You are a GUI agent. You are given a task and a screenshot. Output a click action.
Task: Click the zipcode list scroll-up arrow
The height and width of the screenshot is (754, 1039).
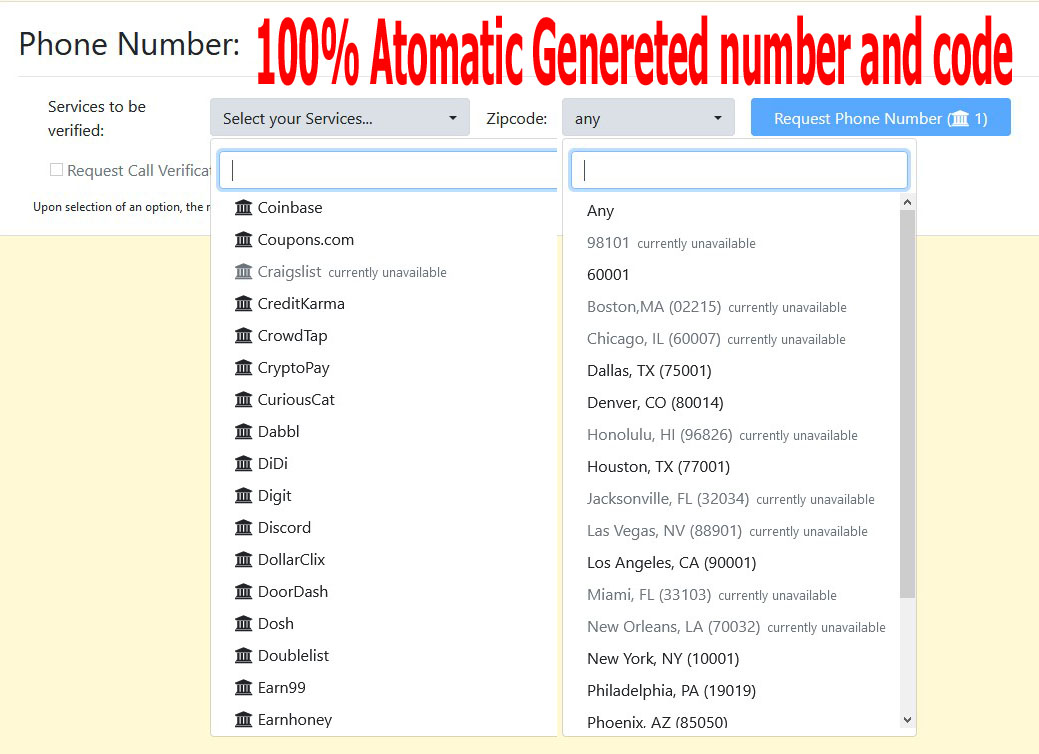[x=908, y=202]
